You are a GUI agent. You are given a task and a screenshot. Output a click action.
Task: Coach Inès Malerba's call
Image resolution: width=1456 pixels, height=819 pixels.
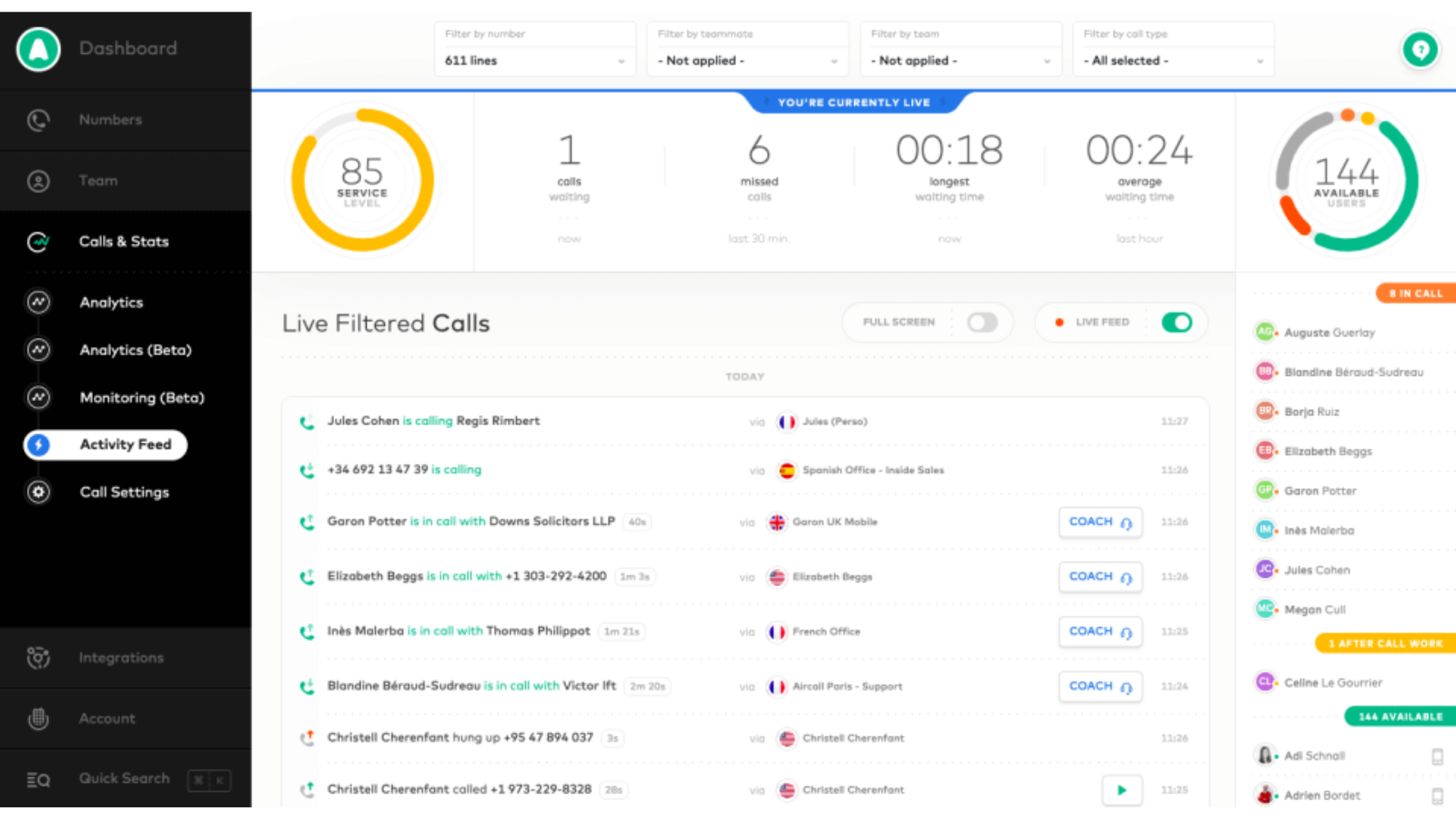coord(1100,631)
